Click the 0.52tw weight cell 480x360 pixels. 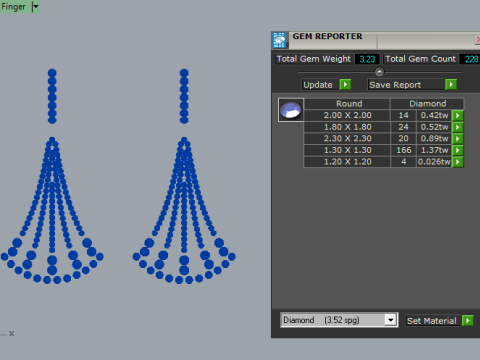(x=434, y=127)
